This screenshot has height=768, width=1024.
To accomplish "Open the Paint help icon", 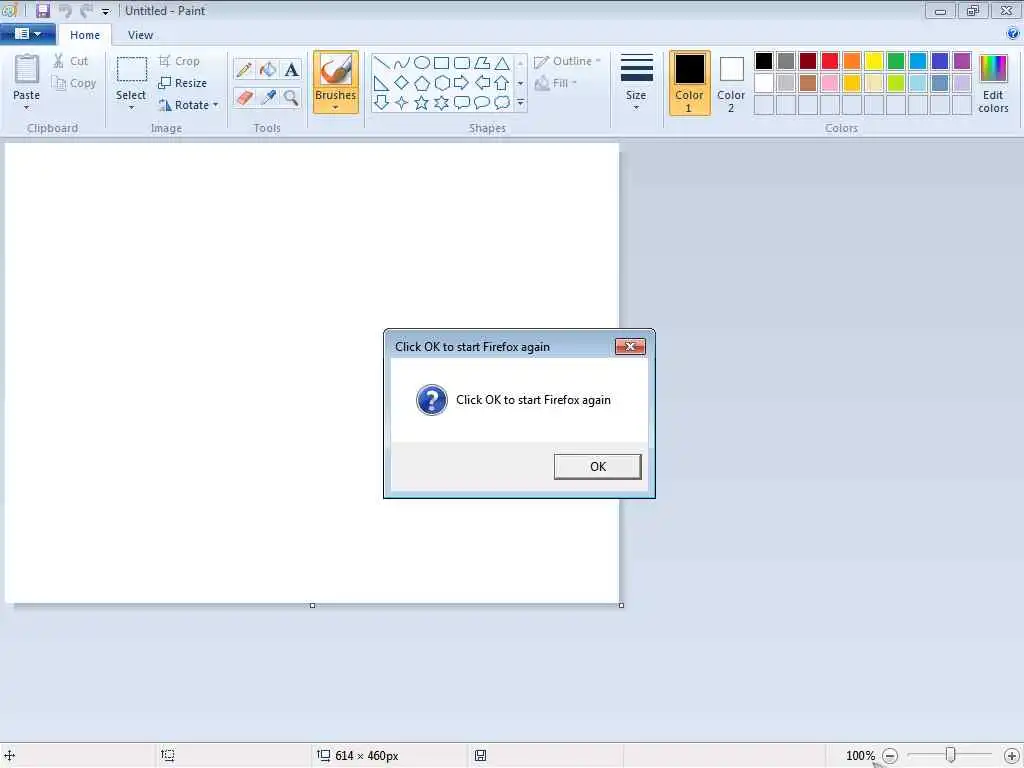I will pos(1013,33).
